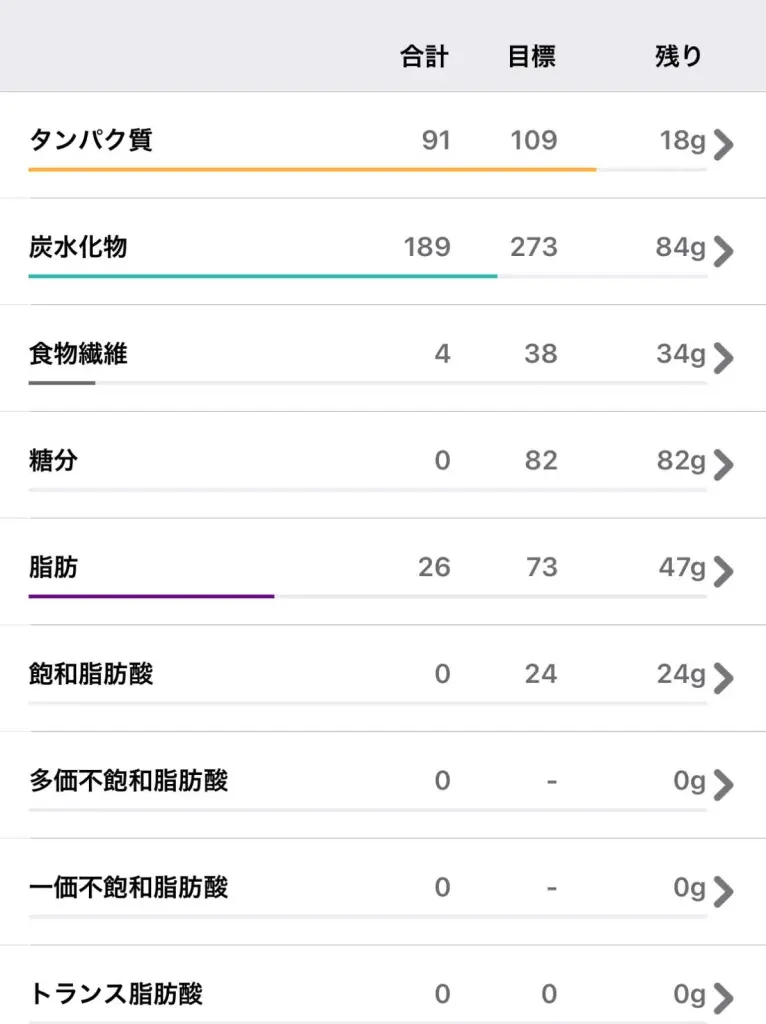766x1024 pixels.
Task: Open 炭水化物 details via its chevron
Action: pos(724,251)
